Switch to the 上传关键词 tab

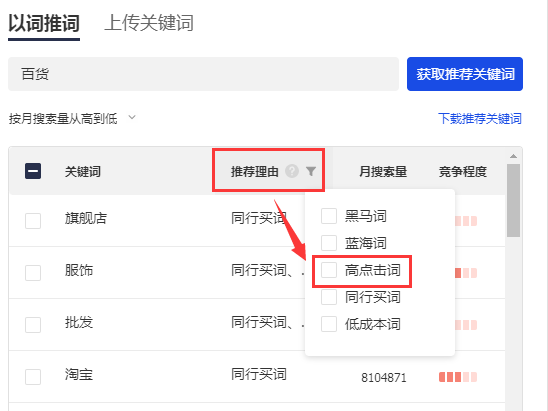point(149,23)
